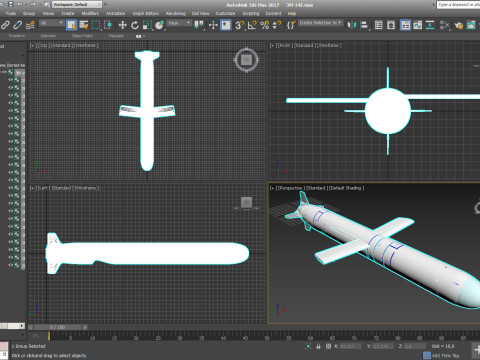Click the Select and Link chain icon
480x360 pixels.
click(5, 25)
